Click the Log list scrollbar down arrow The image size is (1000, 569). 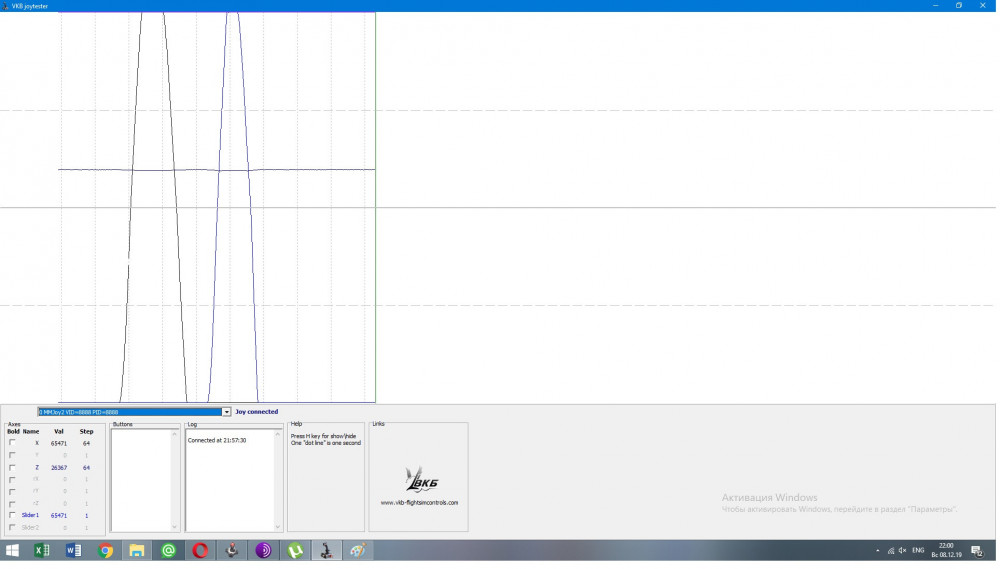tap(277, 527)
